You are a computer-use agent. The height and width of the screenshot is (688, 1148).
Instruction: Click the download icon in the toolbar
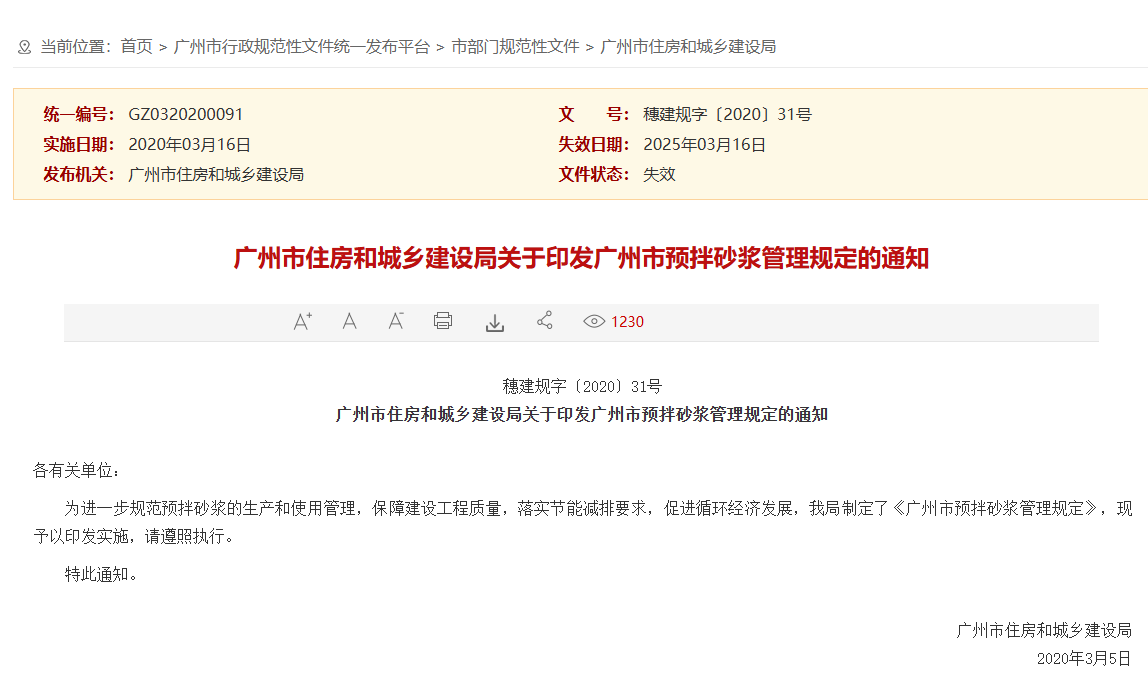point(494,321)
